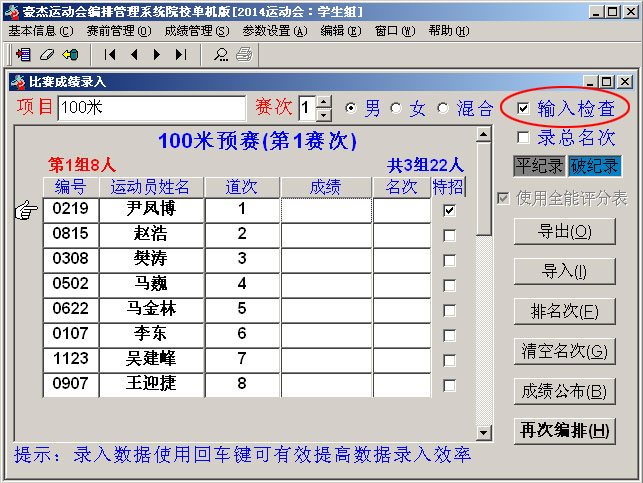Click scrollbar down arrow in results list
The height and width of the screenshot is (483, 643).
tap(483, 433)
